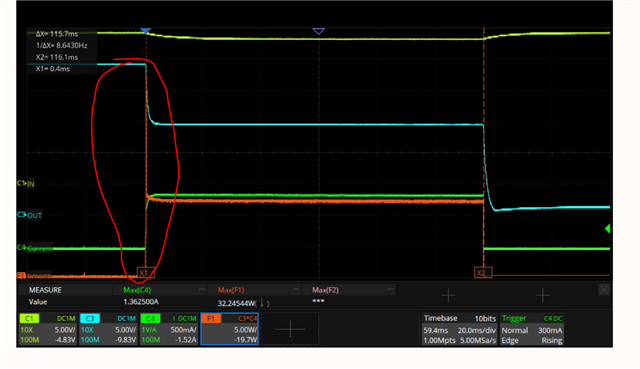Open the Trigger settings box

point(532,329)
